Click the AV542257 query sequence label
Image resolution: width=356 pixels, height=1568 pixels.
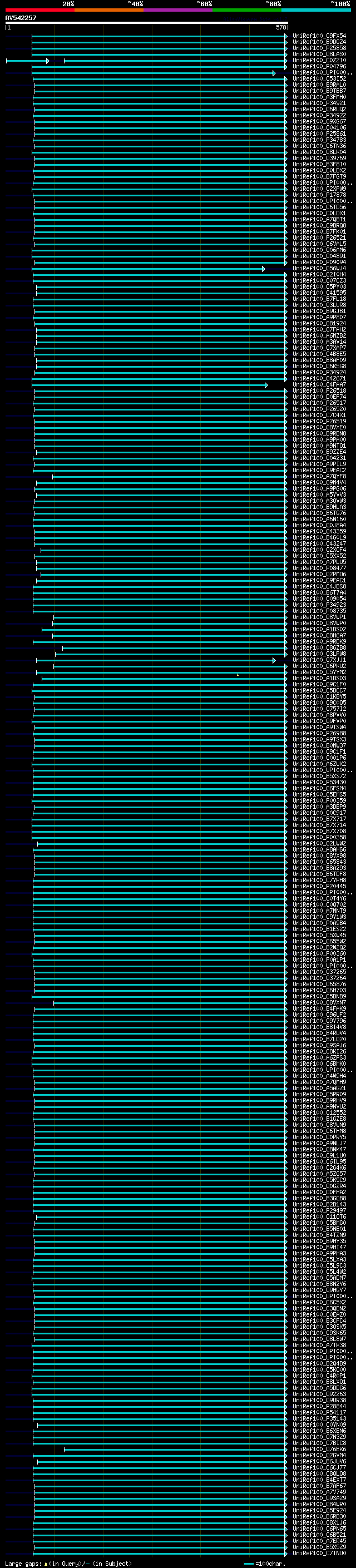[x=21, y=18]
